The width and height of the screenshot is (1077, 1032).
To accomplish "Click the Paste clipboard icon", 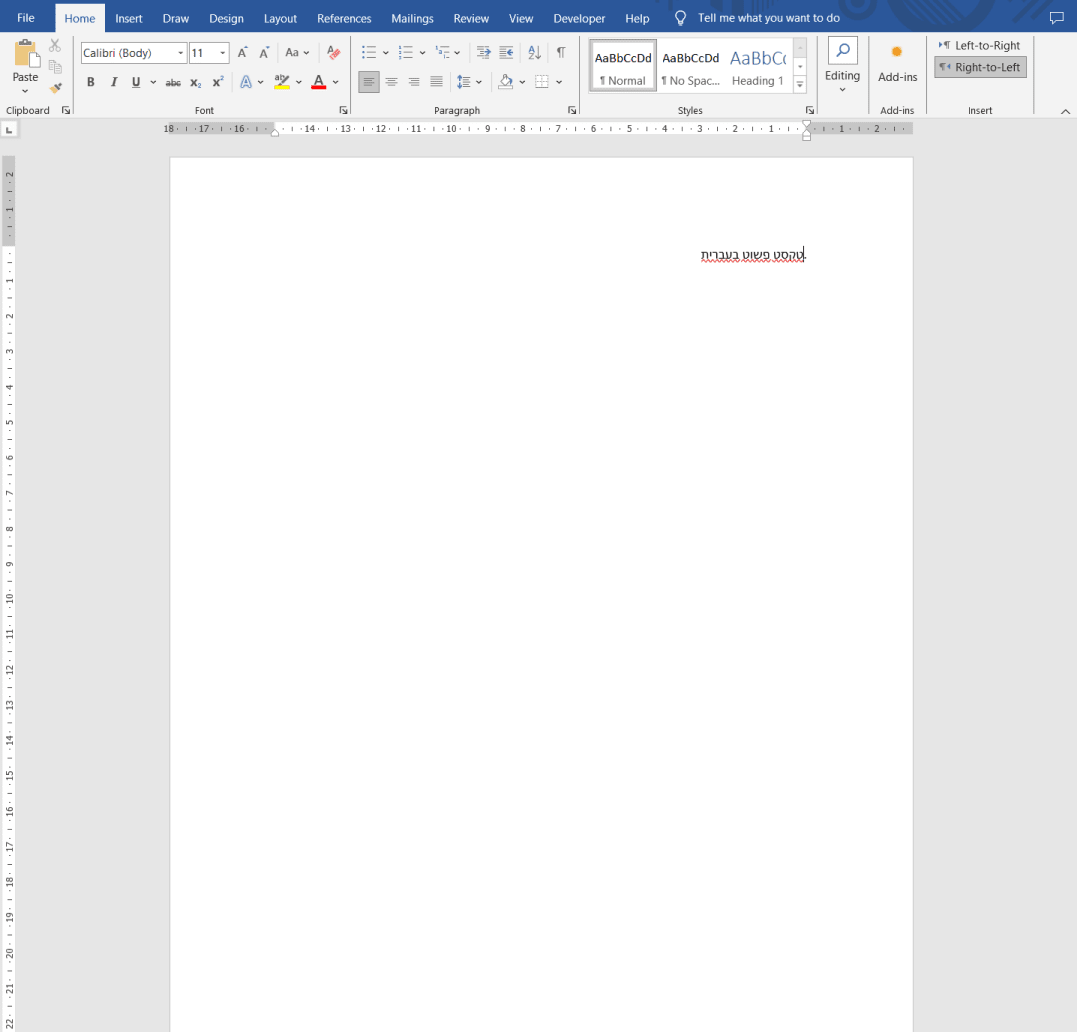I will pos(26,53).
